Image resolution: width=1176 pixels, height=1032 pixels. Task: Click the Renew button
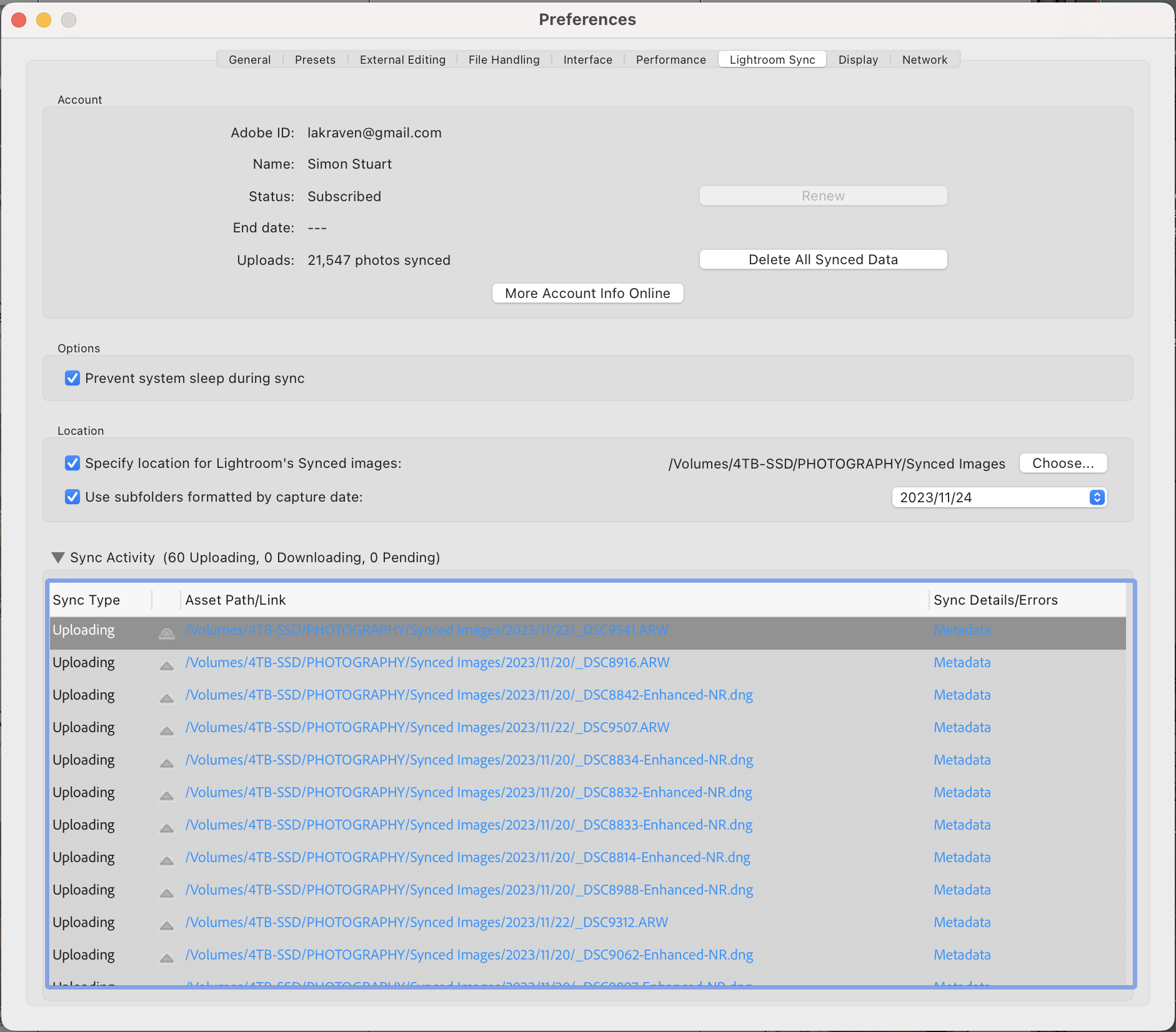pos(824,196)
